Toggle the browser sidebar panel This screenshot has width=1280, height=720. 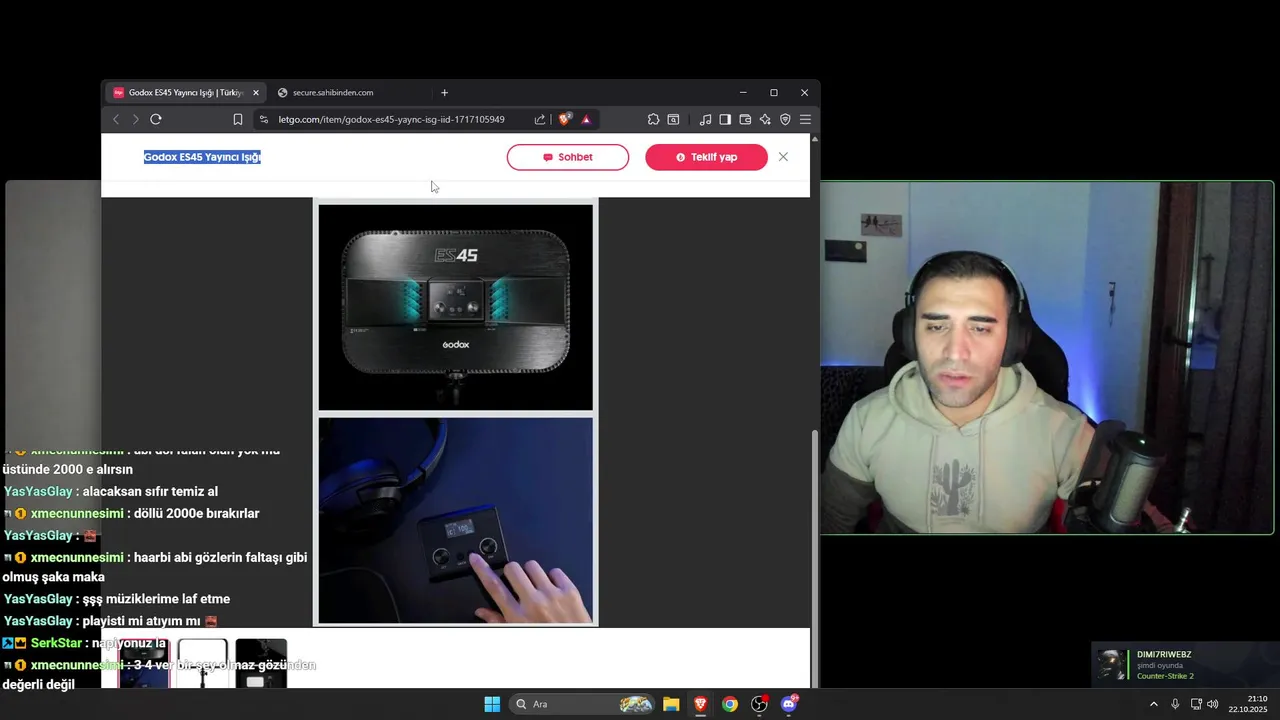click(725, 119)
